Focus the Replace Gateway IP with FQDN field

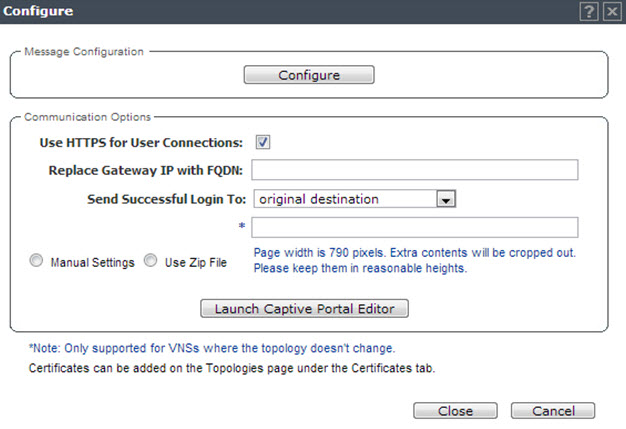click(x=415, y=170)
